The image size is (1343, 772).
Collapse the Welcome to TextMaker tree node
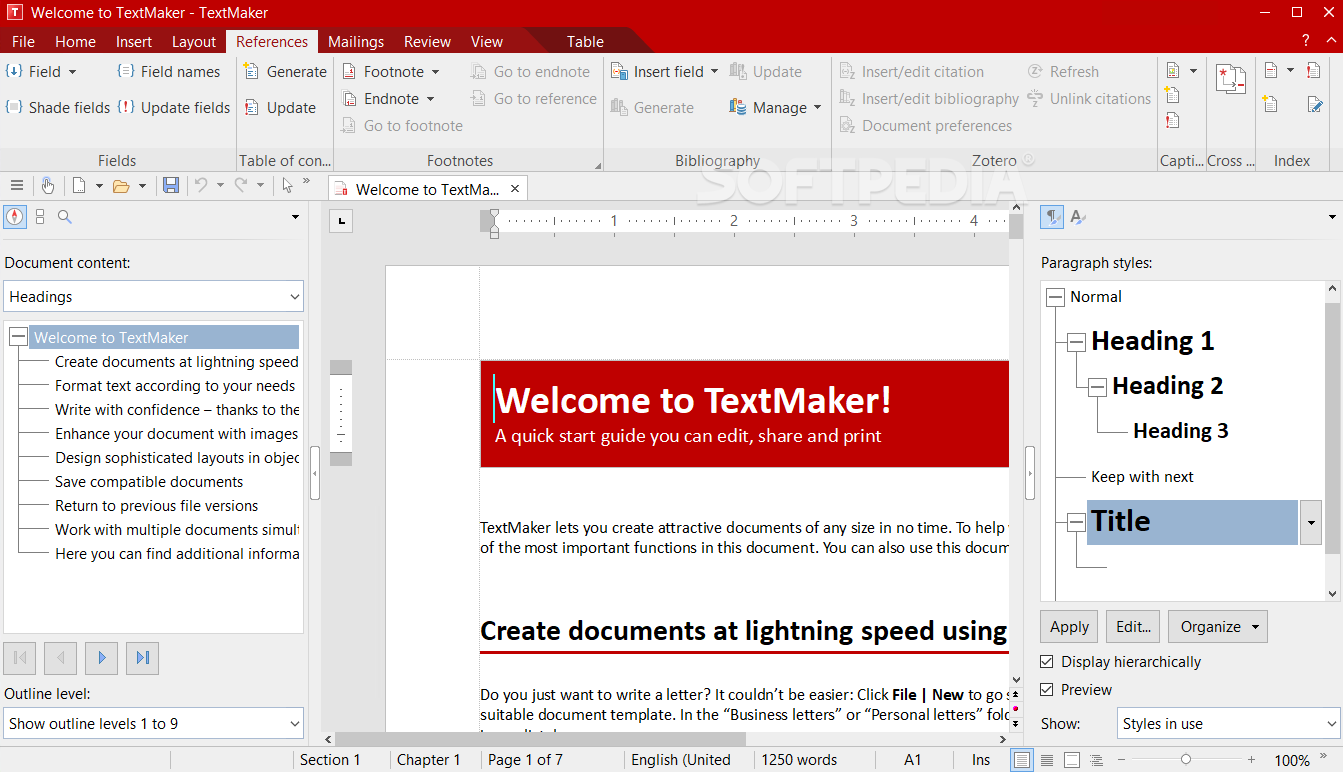click(18, 338)
